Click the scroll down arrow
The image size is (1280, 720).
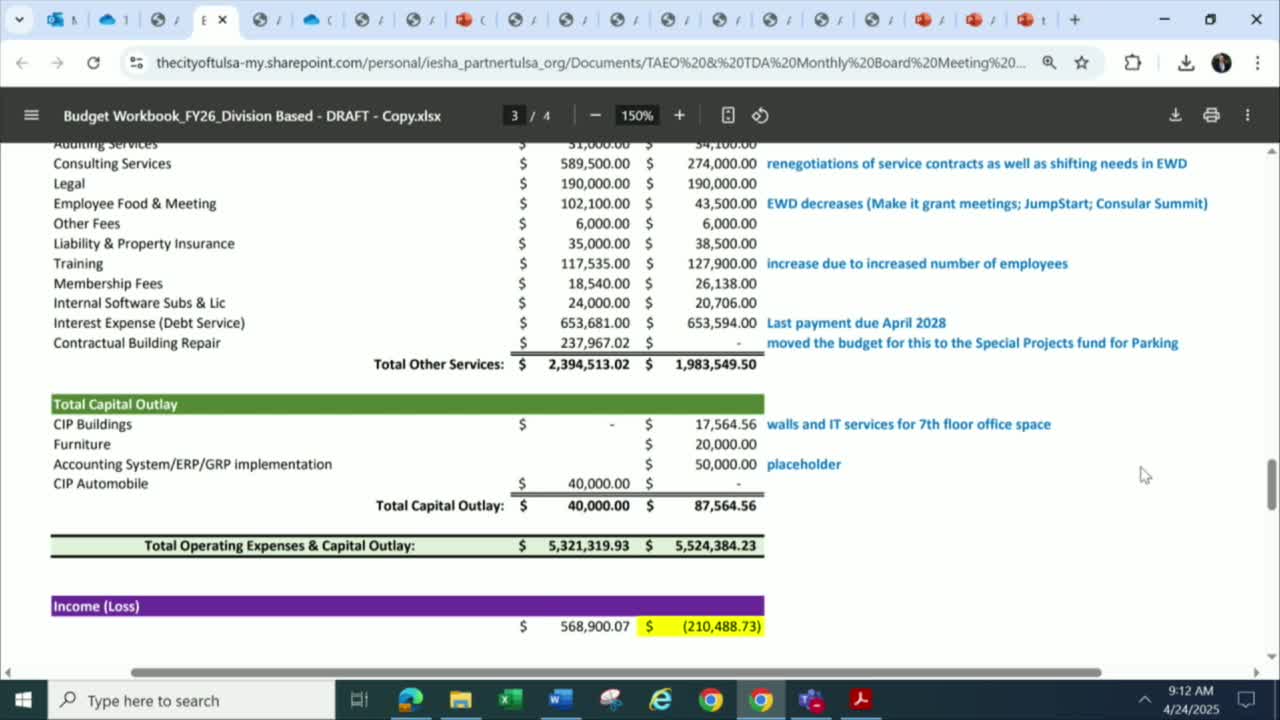1272,656
